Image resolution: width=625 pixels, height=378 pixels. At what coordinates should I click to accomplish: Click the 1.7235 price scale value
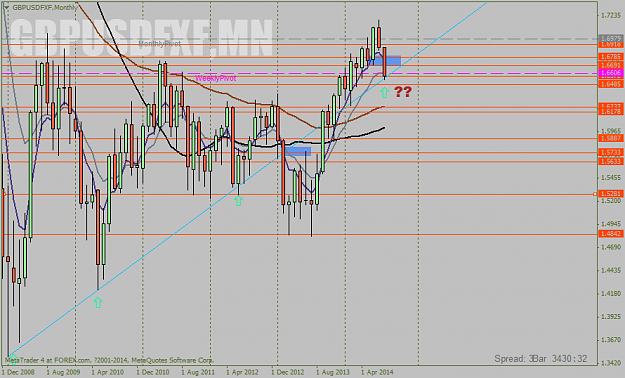pos(611,15)
